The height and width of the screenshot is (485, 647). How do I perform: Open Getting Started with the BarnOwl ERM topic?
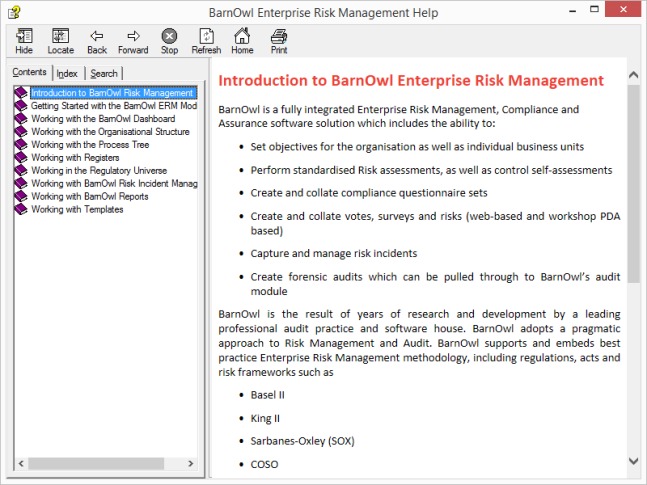pos(114,106)
